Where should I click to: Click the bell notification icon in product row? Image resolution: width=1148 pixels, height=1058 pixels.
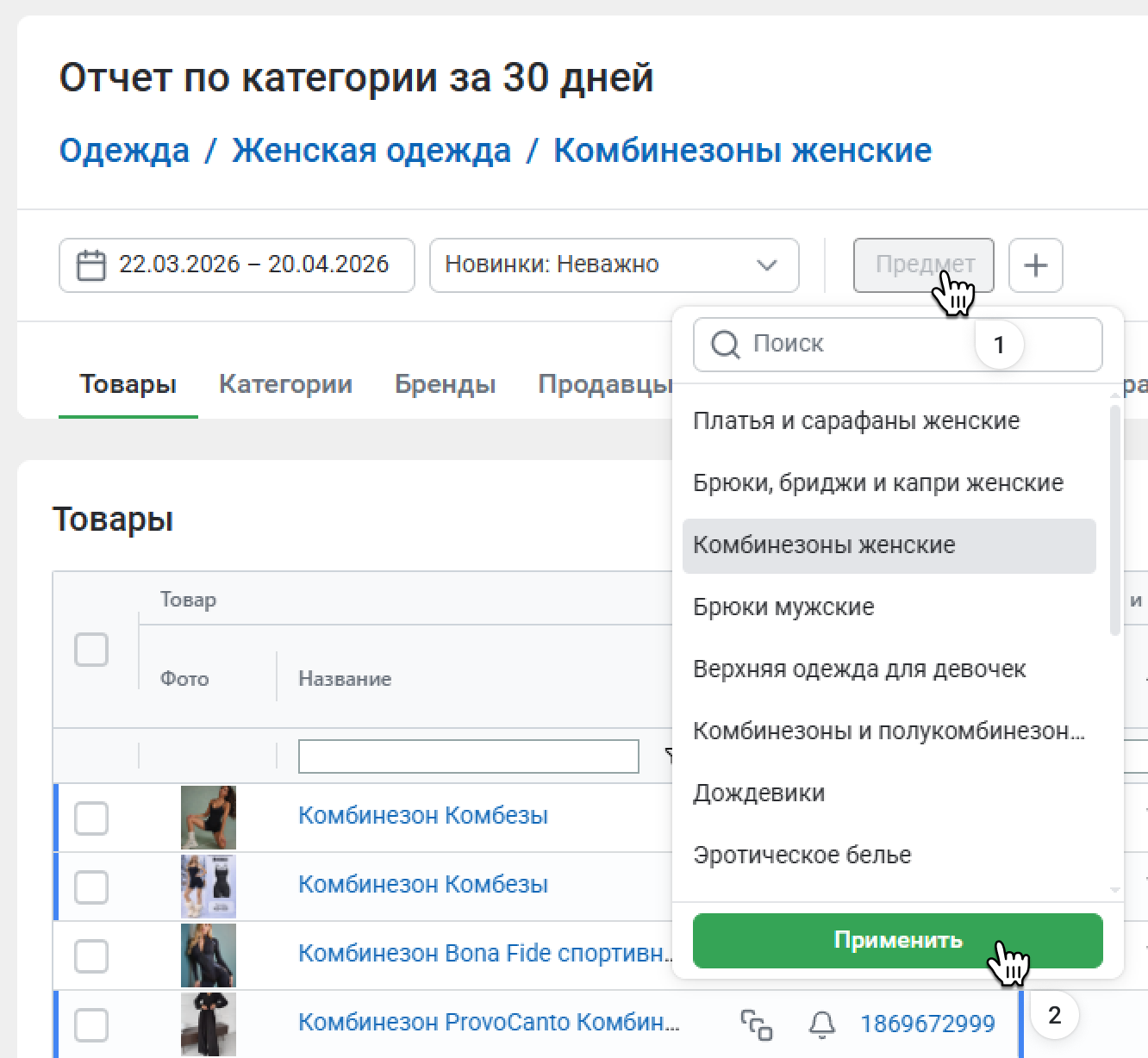click(821, 1024)
